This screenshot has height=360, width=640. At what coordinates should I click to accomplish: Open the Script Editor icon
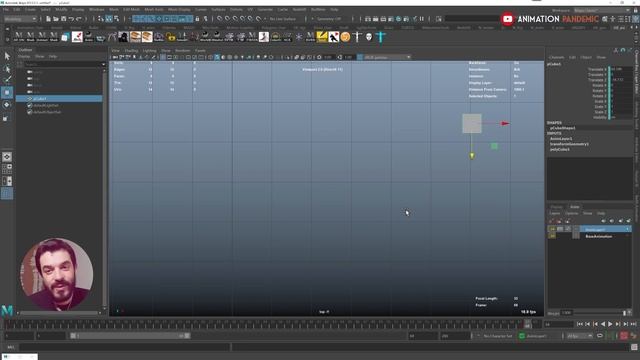point(634,347)
